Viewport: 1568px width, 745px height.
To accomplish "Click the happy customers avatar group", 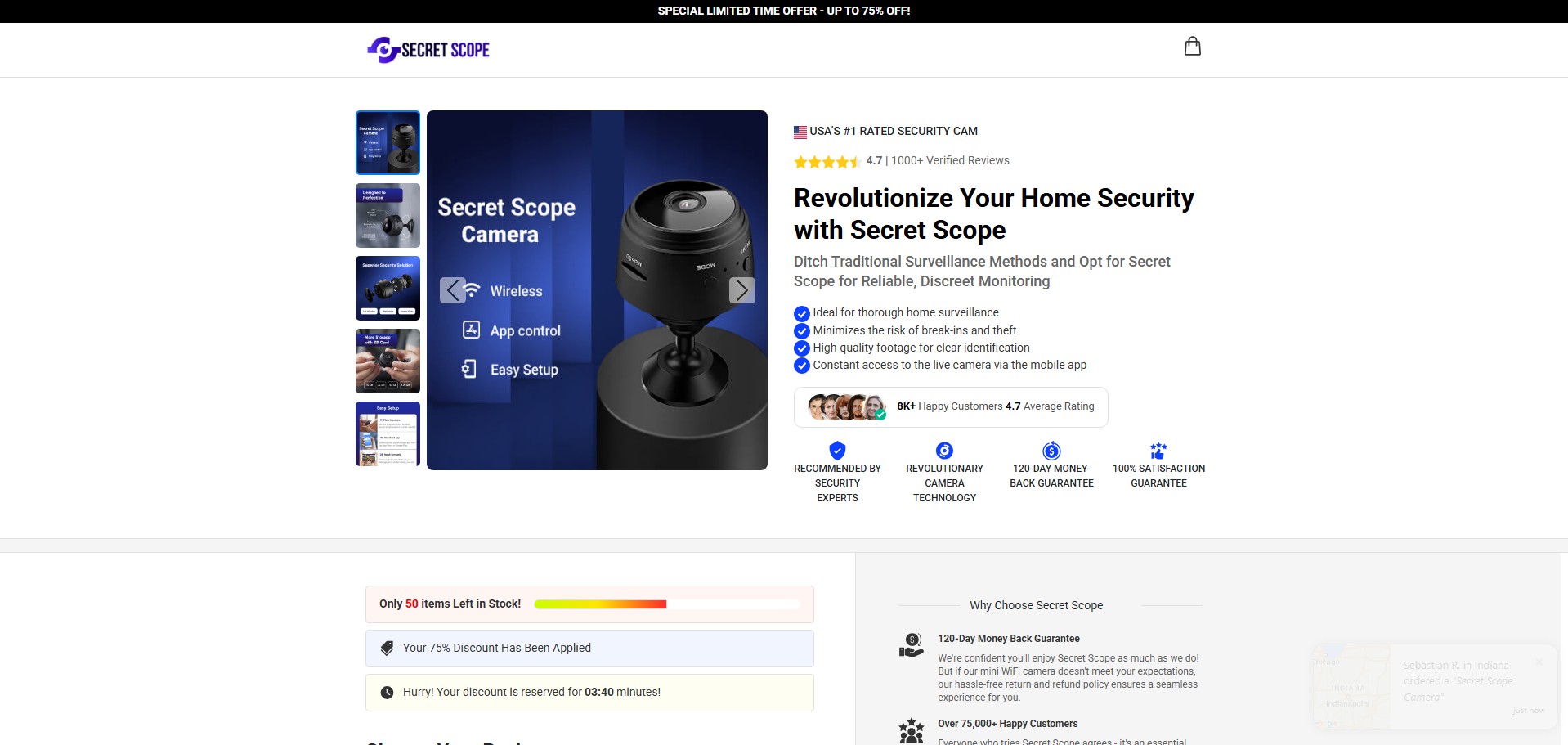I will point(847,406).
